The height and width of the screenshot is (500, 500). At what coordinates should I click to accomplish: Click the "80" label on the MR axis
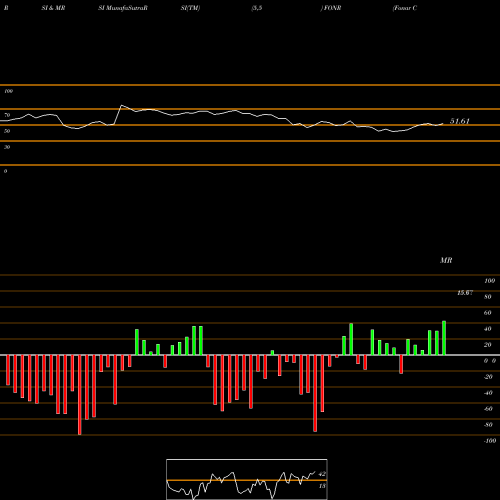tap(488, 297)
